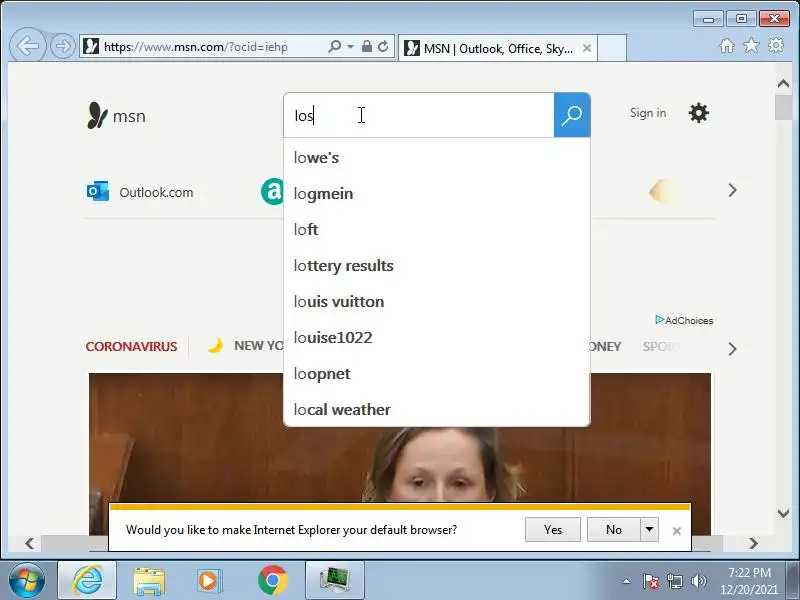
Task: Open a new blank tab
Action: coord(612,48)
